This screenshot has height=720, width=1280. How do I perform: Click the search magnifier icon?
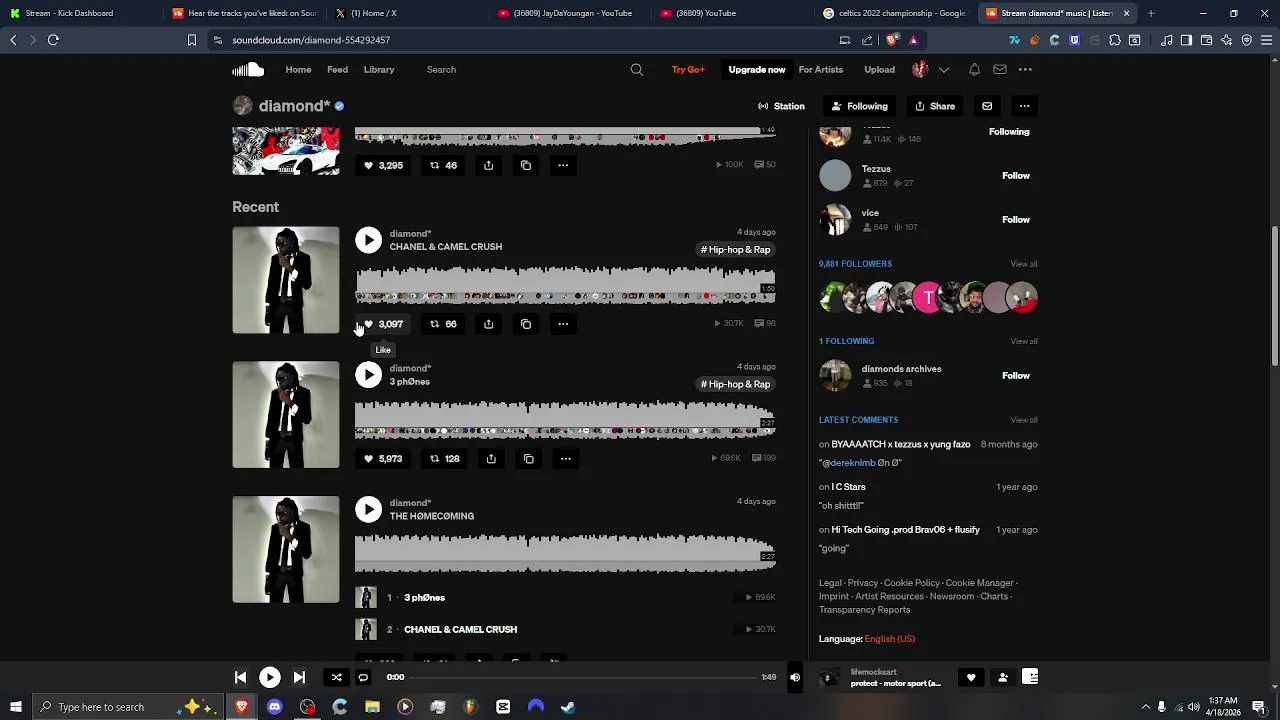(637, 70)
